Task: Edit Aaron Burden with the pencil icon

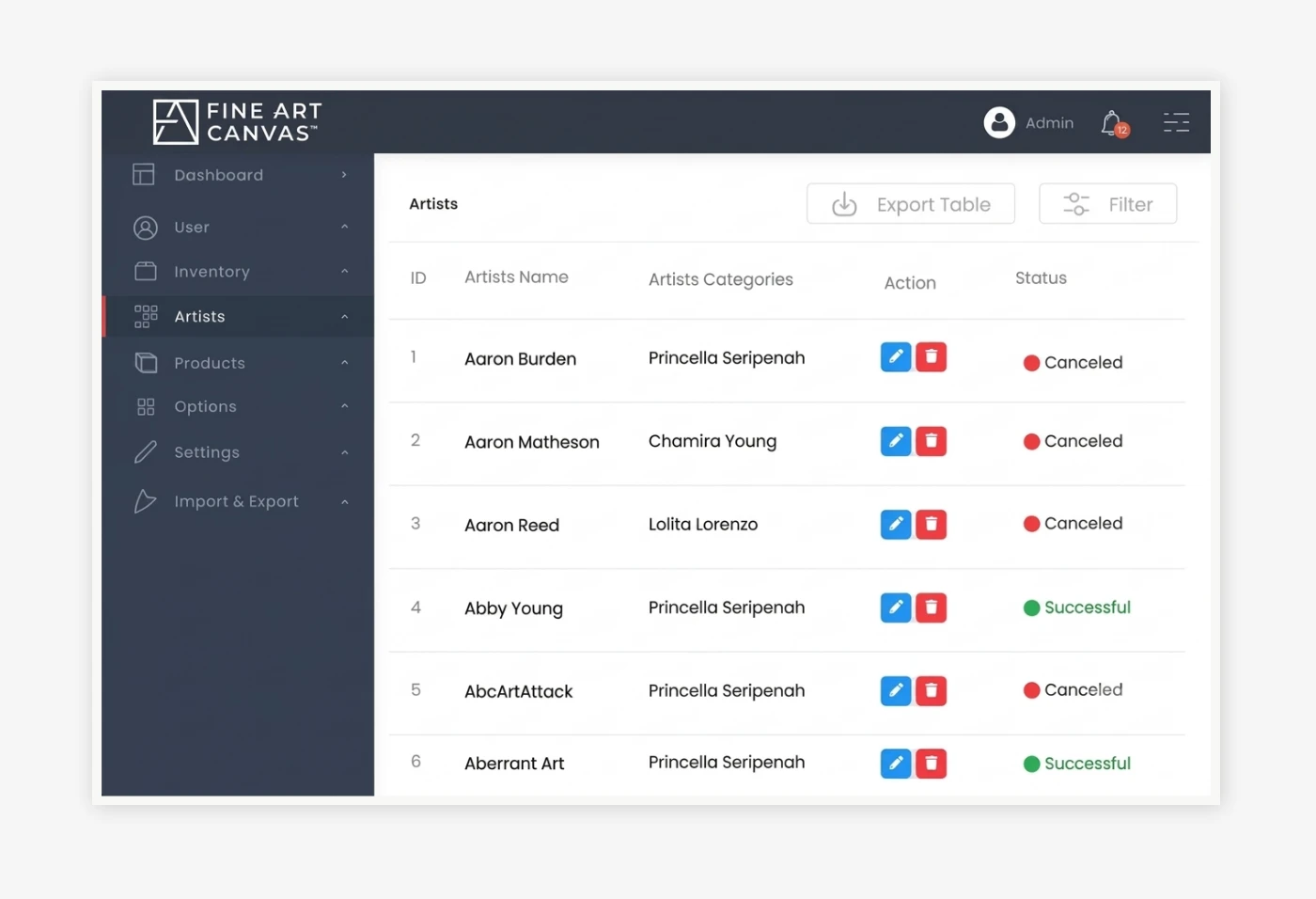Action: [x=896, y=357]
